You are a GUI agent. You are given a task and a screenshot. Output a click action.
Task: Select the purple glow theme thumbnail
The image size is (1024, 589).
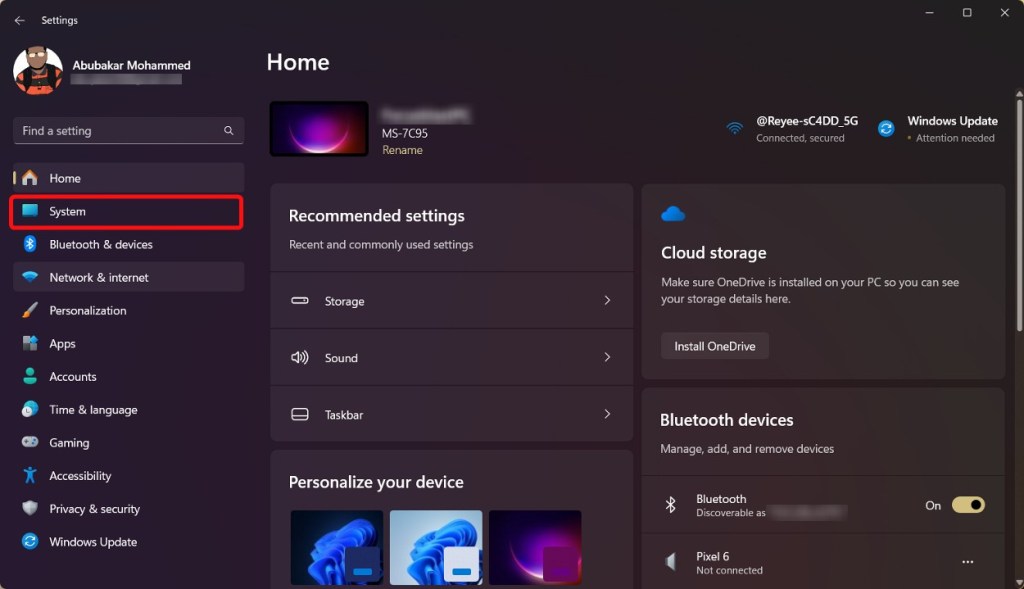535,547
